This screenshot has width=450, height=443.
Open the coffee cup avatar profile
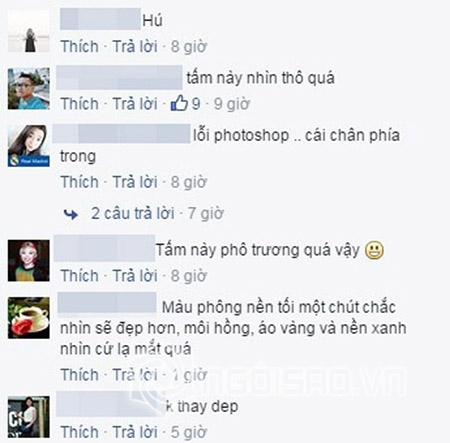(x=29, y=318)
